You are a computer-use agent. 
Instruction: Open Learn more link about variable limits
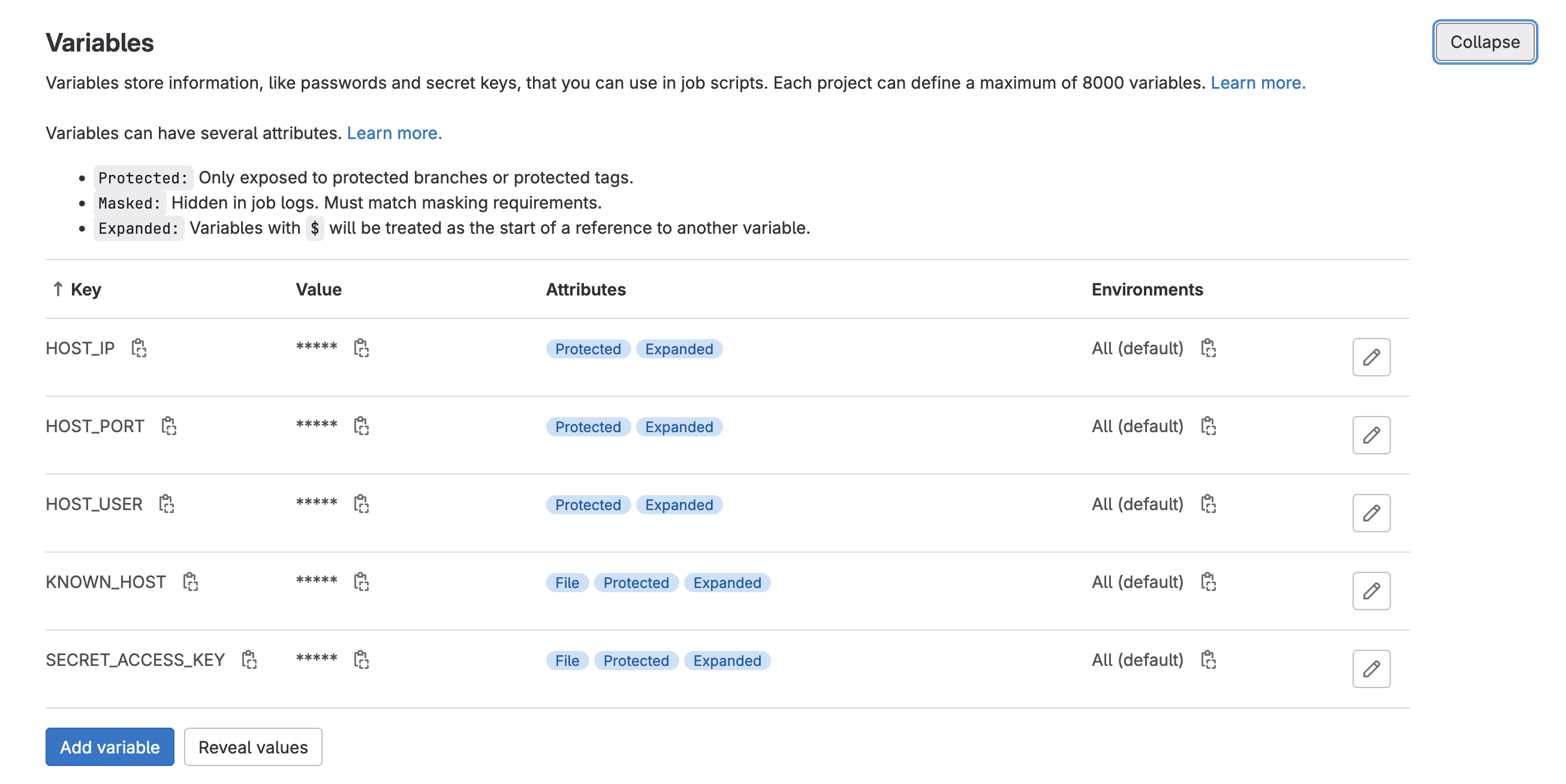point(1257,83)
